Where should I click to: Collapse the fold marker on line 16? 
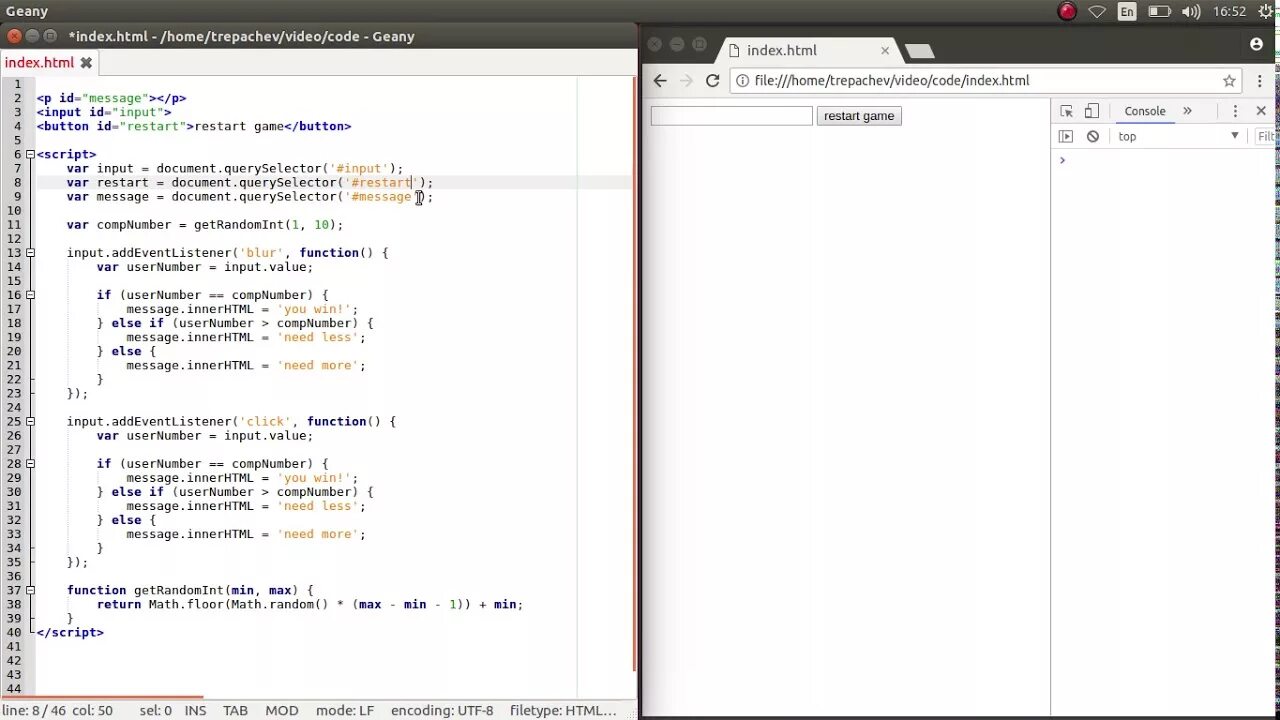coord(30,295)
